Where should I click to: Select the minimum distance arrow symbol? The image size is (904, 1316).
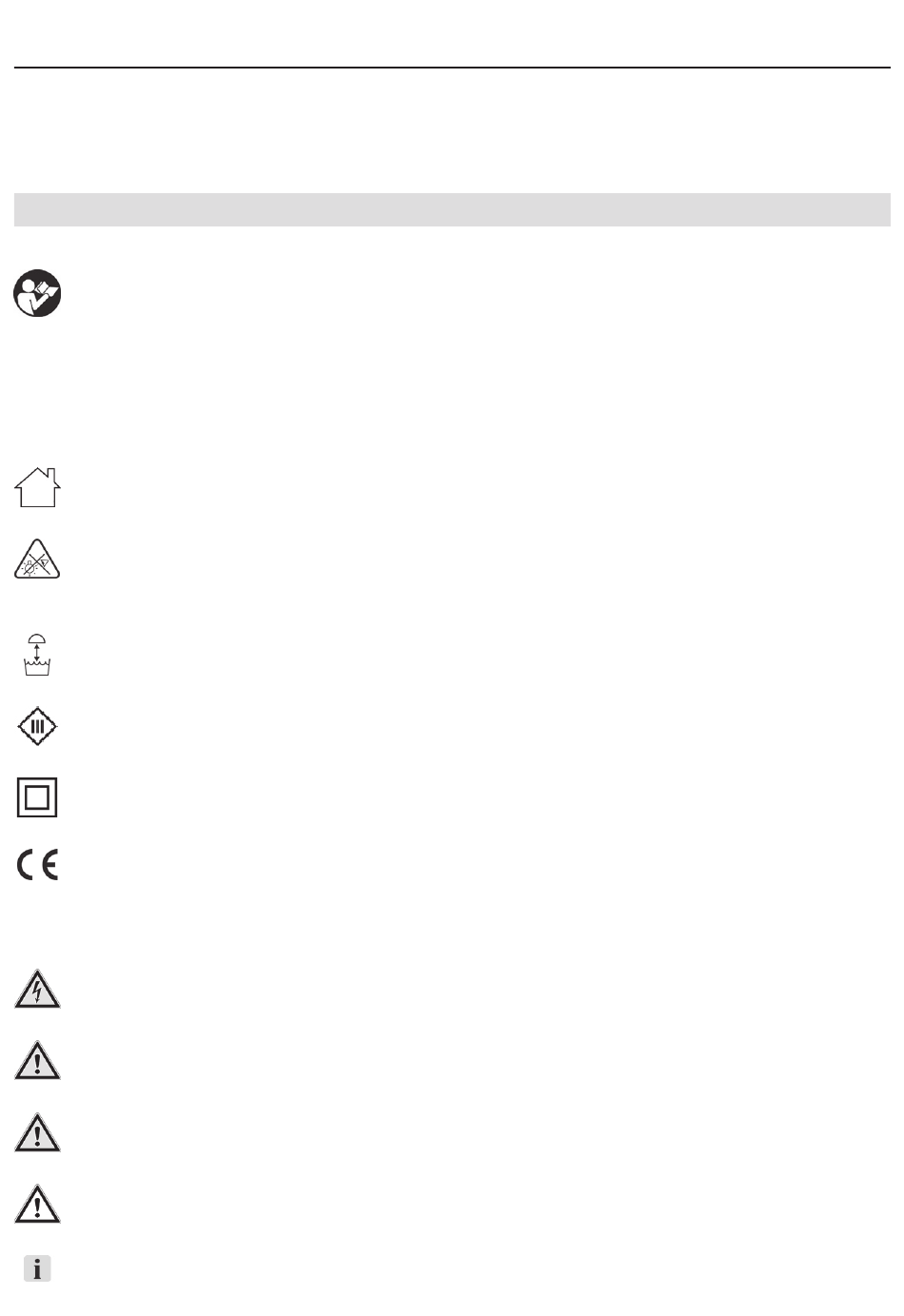36,656
